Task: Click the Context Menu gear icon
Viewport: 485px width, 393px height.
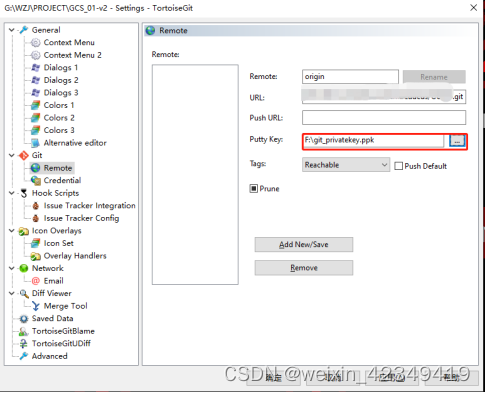Action: coord(36,43)
